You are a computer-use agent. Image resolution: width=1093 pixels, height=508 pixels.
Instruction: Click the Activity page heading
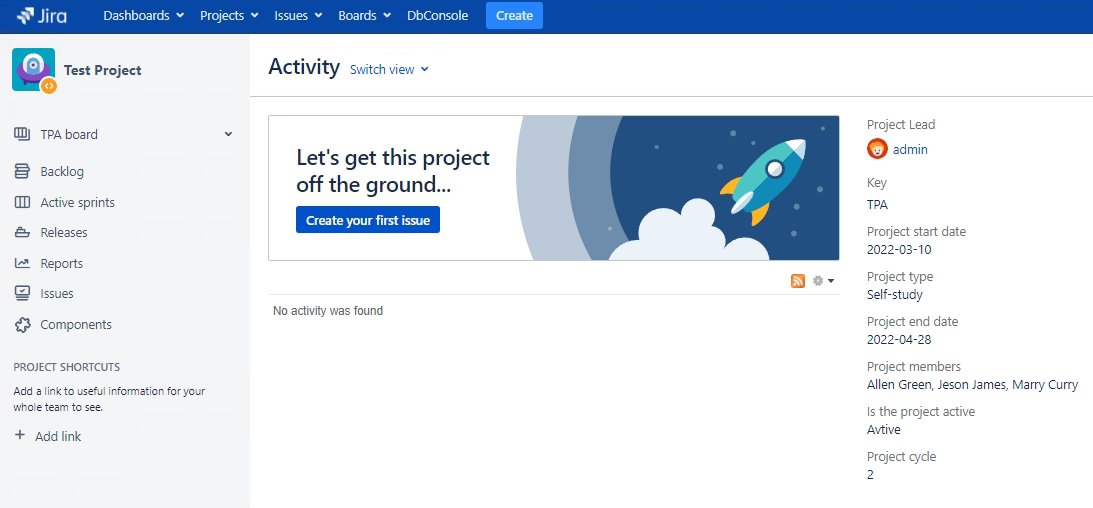304,68
